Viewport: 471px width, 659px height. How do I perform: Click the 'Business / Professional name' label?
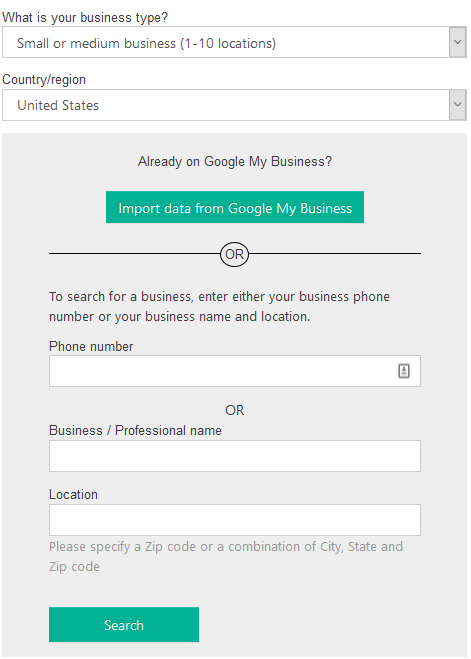click(x=135, y=430)
